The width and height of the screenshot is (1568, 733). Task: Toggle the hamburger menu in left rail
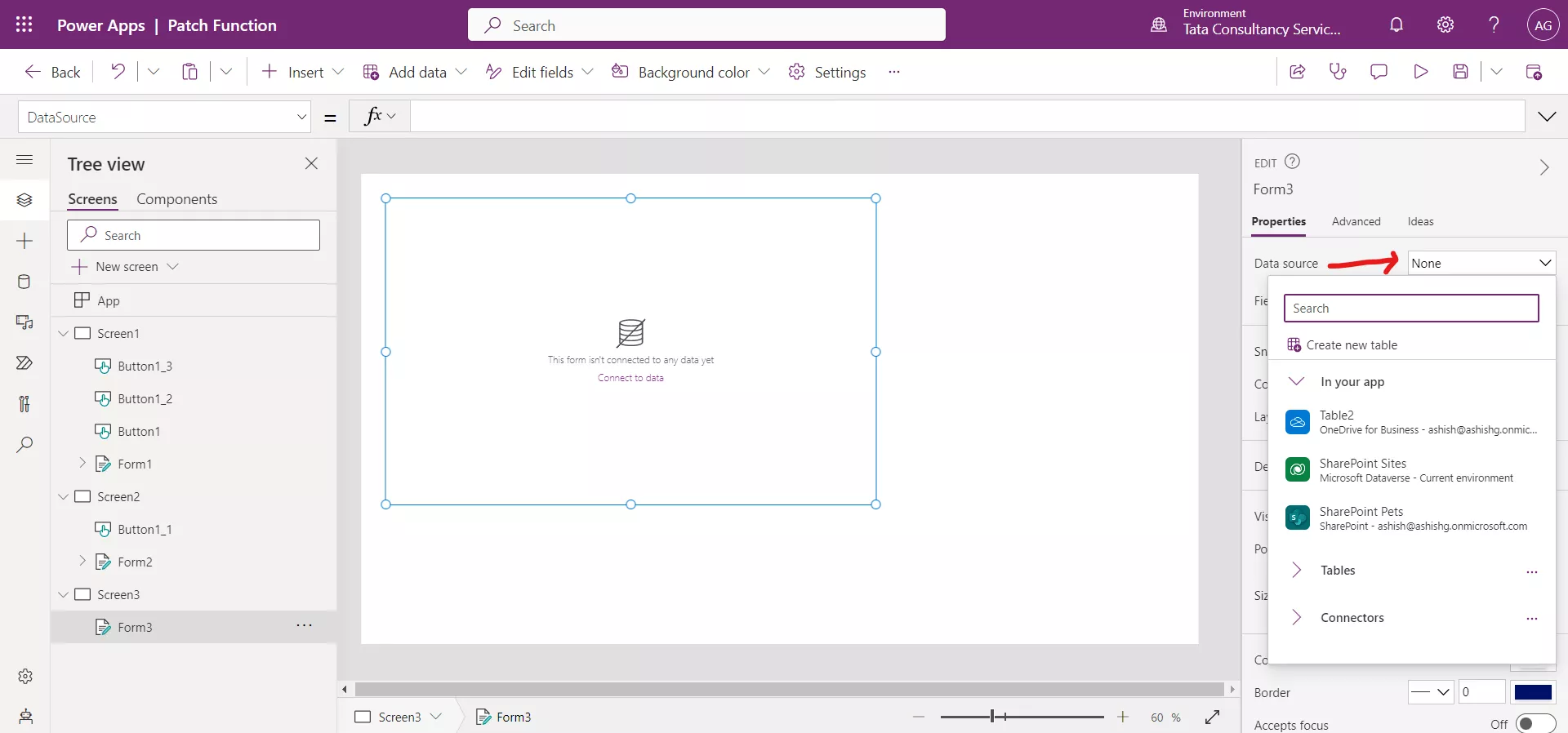24,159
